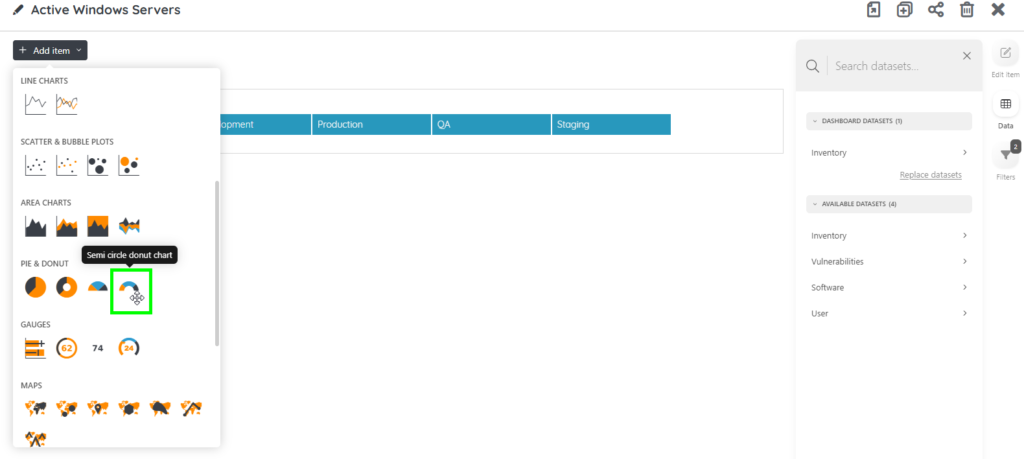Collapse the Available Datasets section
Image resolution: width=1024 pixels, height=459 pixels.
pyautogui.click(x=889, y=204)
